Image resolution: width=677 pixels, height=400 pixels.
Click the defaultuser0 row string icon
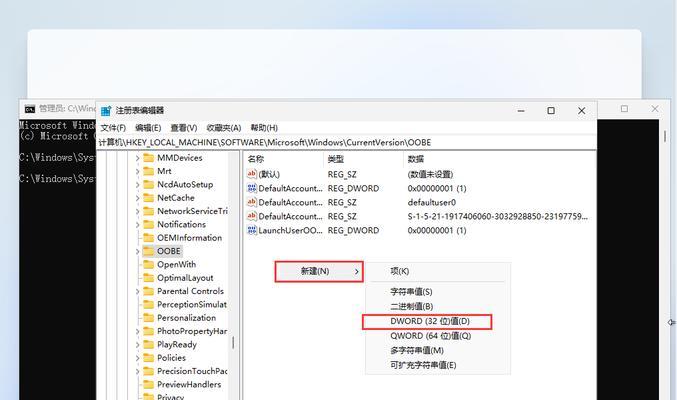pyautogui.click(x=252, y=202)
